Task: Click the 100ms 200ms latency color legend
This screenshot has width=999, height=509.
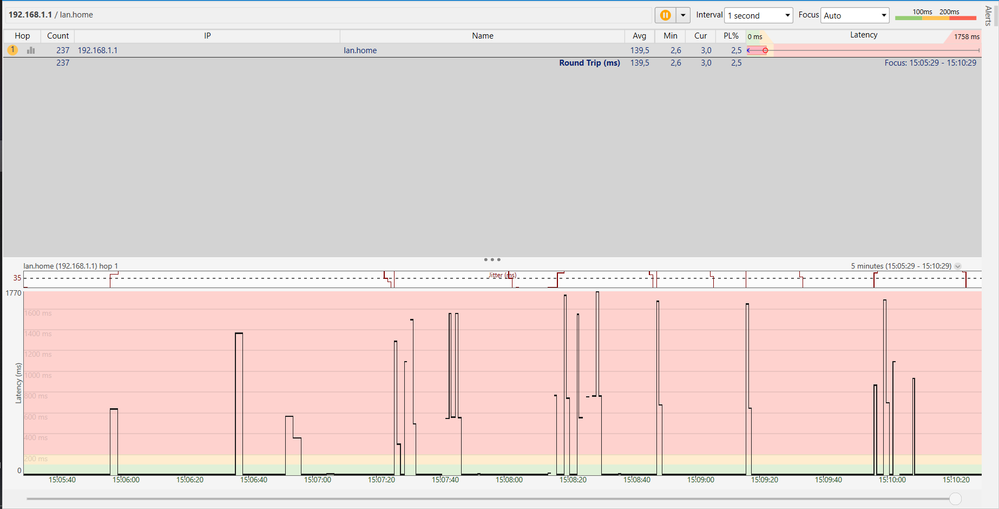Action: pyautogui.click(x=936, y=14)
